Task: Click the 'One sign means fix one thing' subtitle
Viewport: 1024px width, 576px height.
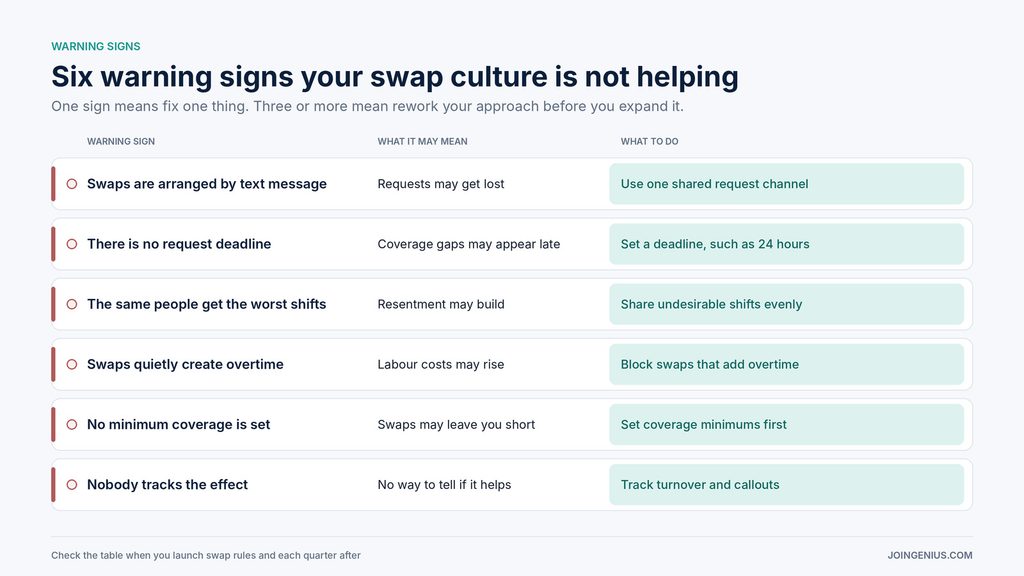Action: click(367, 106)
